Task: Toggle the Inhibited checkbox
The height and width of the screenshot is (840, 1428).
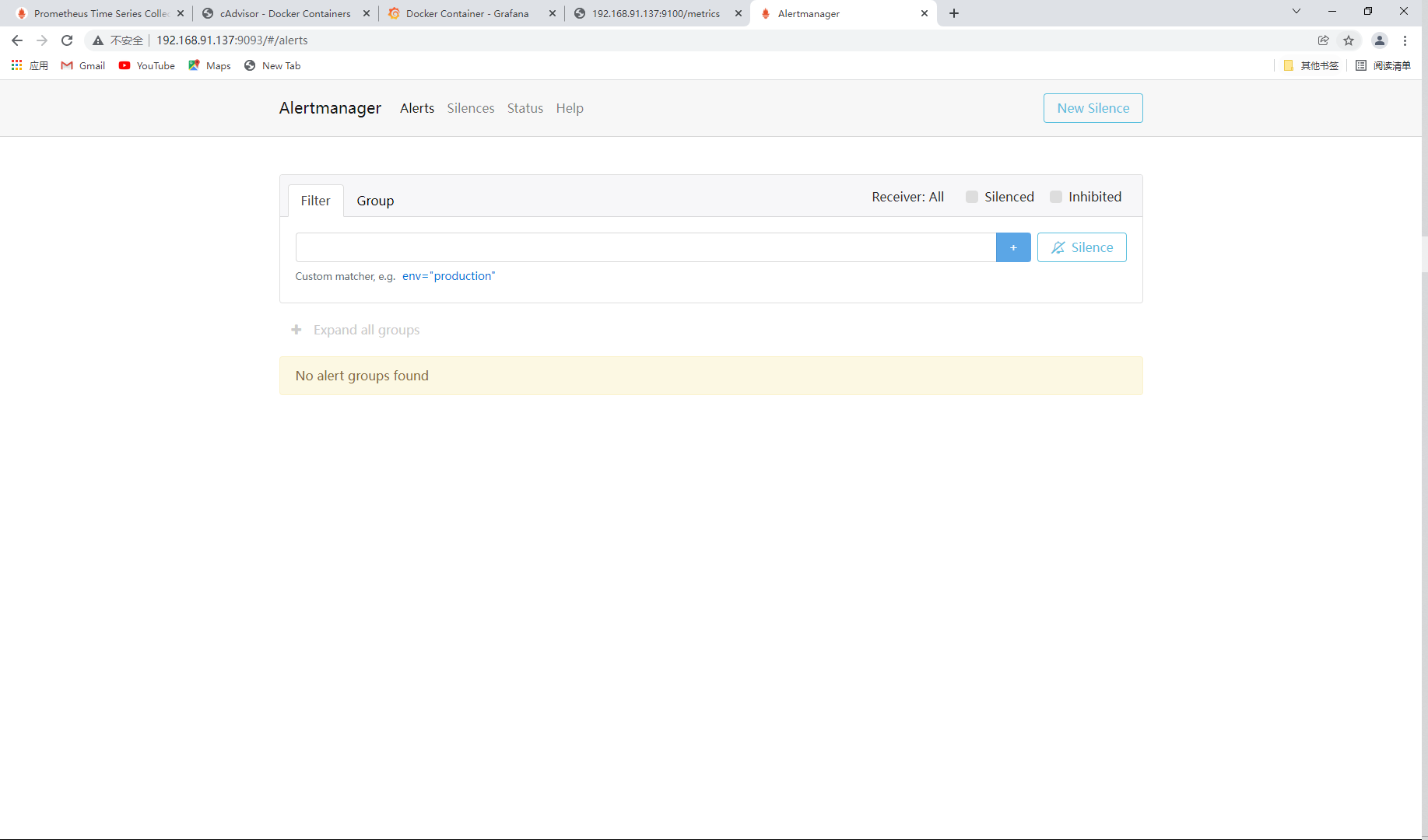Action: point(1056,197)
